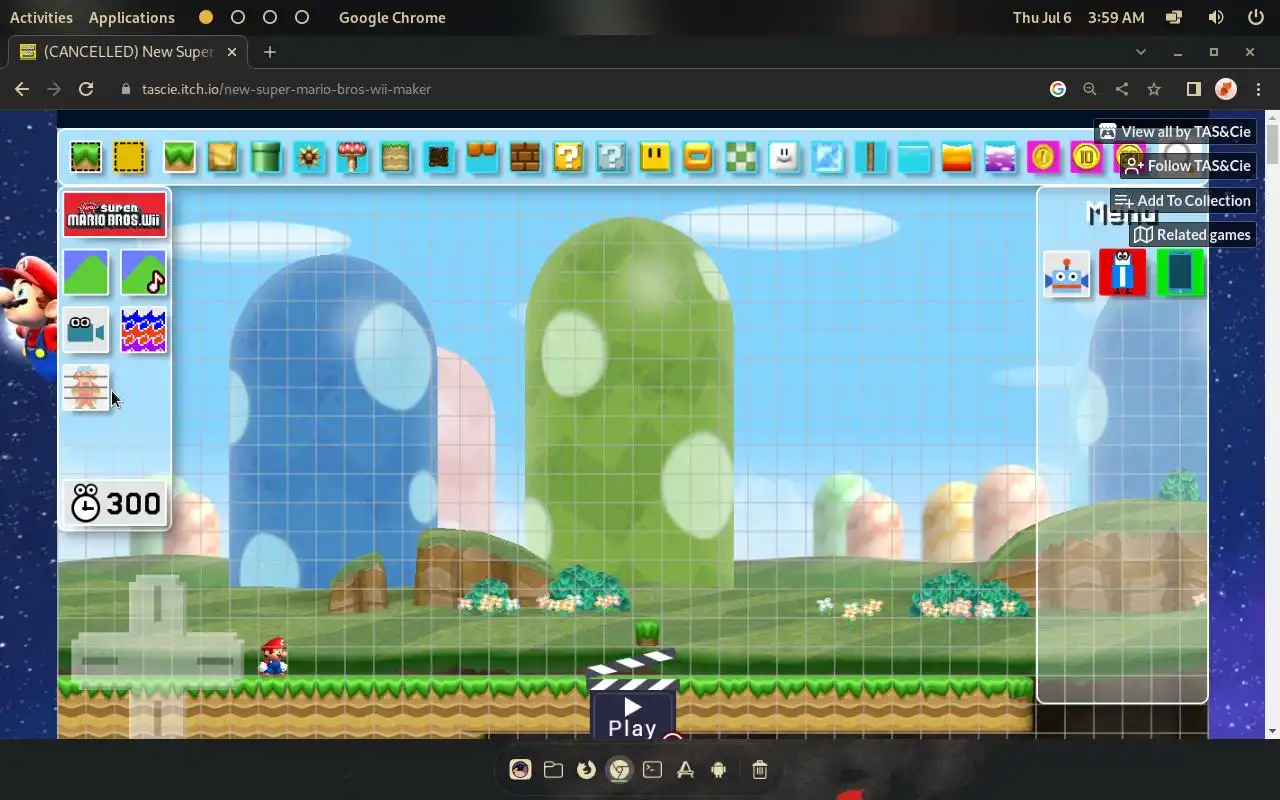The height and width of the screenshot is (800, 1280).
Task: Open the green hill background theme selector
Action: click(x=86, y=272)
